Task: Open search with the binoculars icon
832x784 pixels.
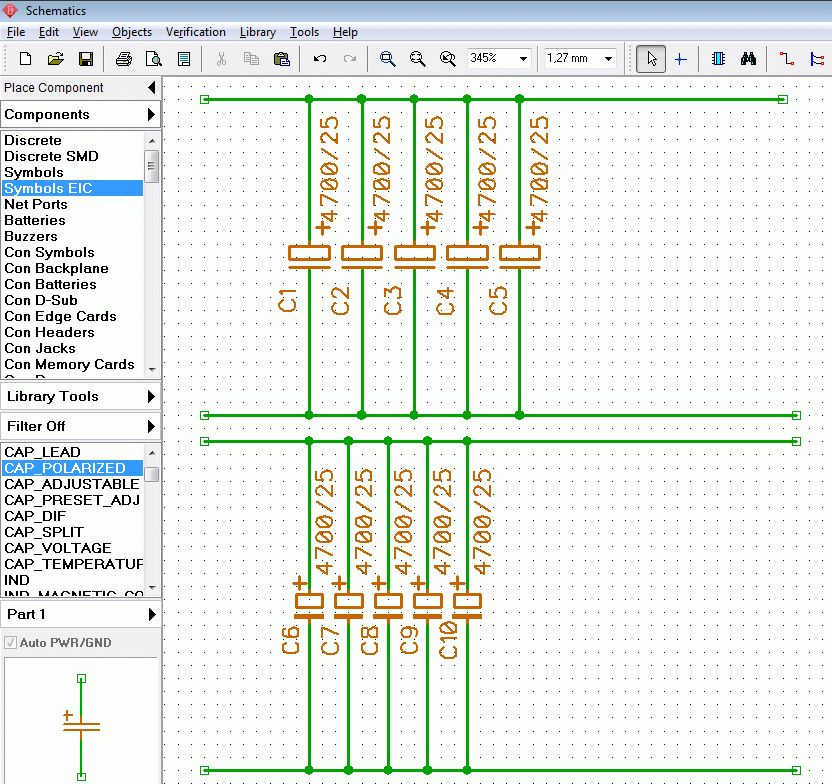Action: coord(748,59)
